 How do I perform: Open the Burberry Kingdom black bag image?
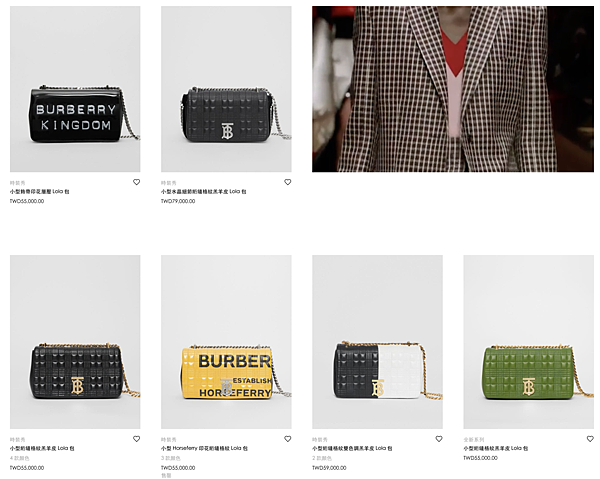click(x=75, y=89)
